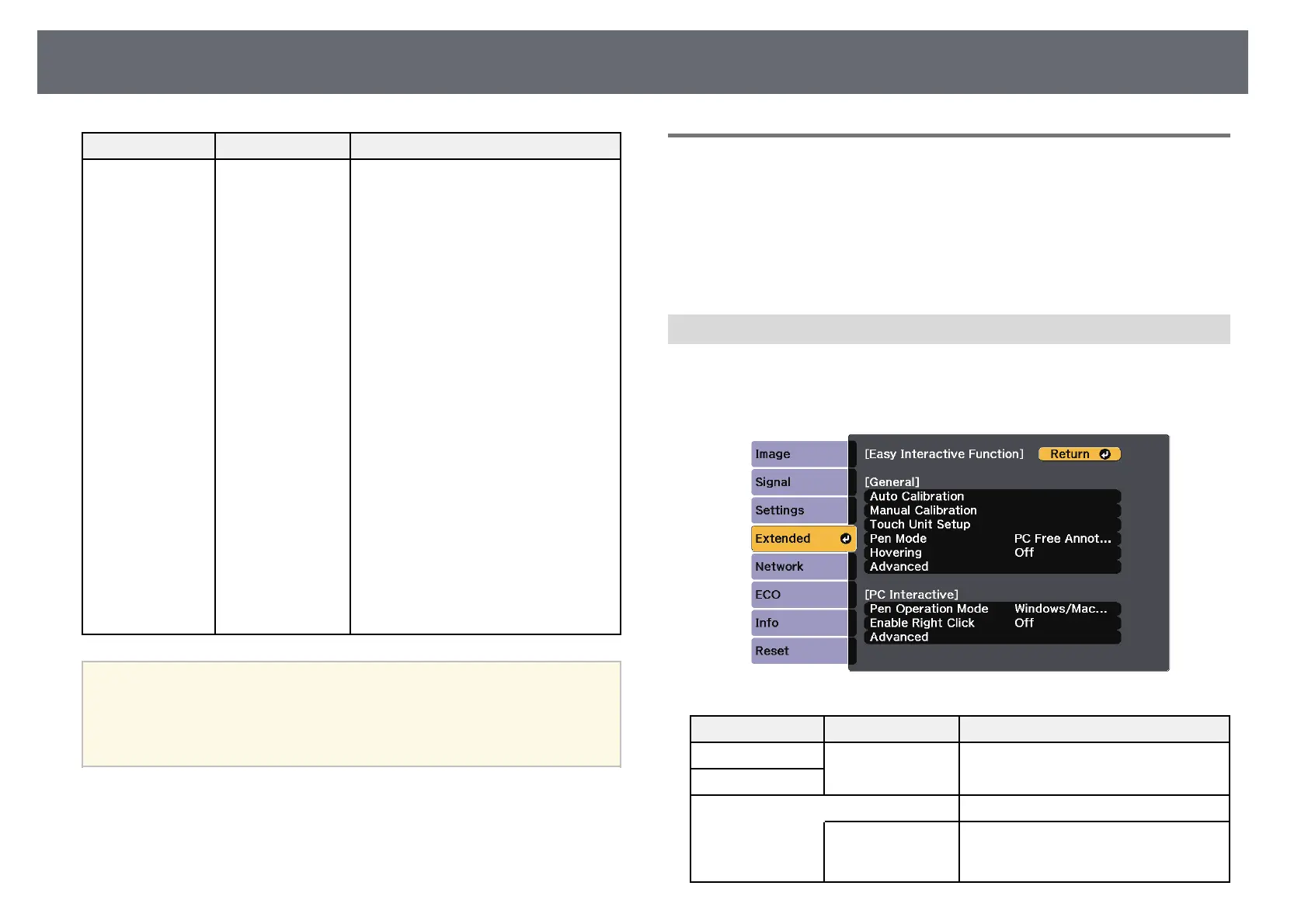Click the PC Free Annot... value
Screen dimensions: 1308x924
(1063, 538)
